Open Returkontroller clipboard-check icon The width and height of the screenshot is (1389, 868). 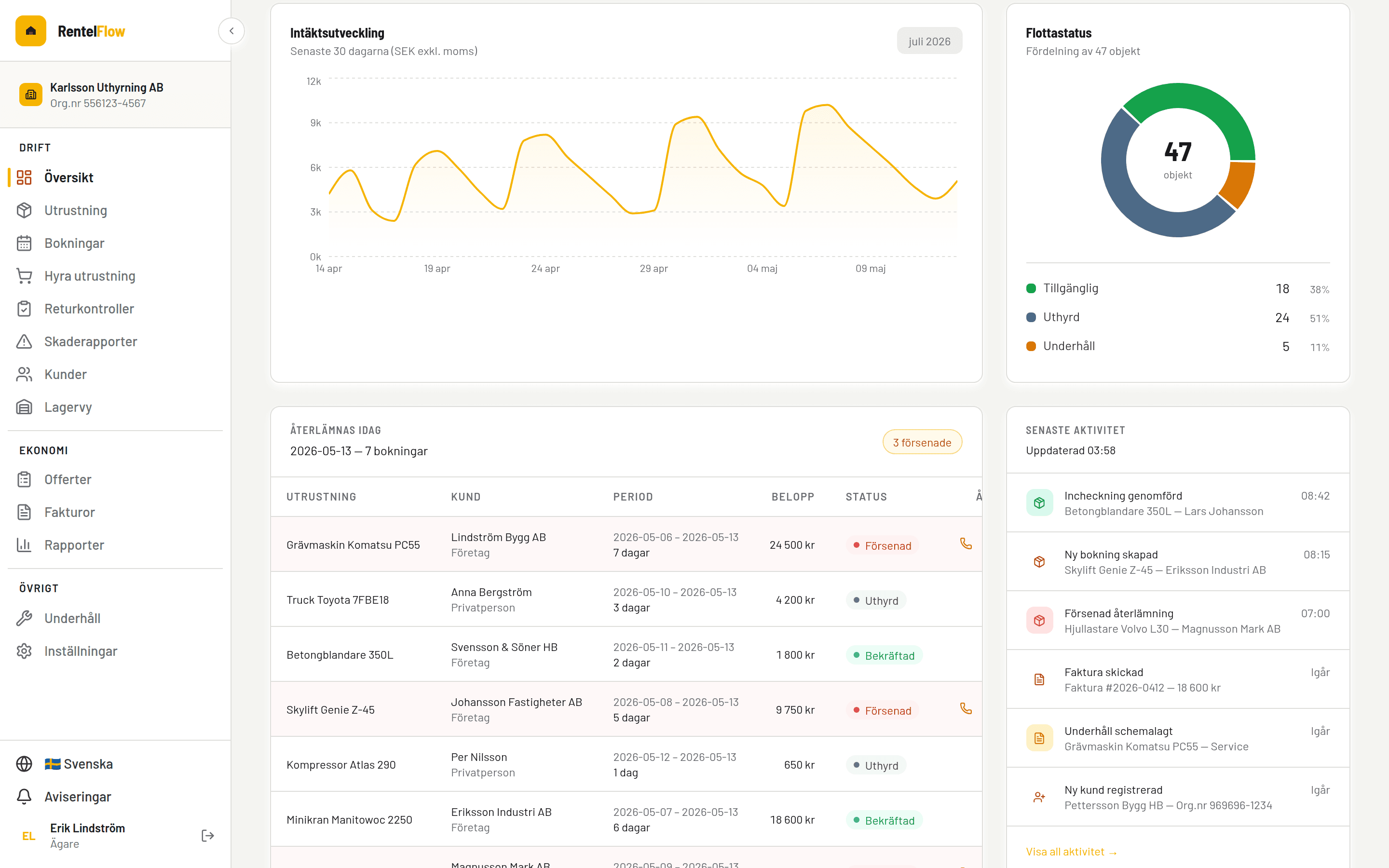click(x=24, y=308)
